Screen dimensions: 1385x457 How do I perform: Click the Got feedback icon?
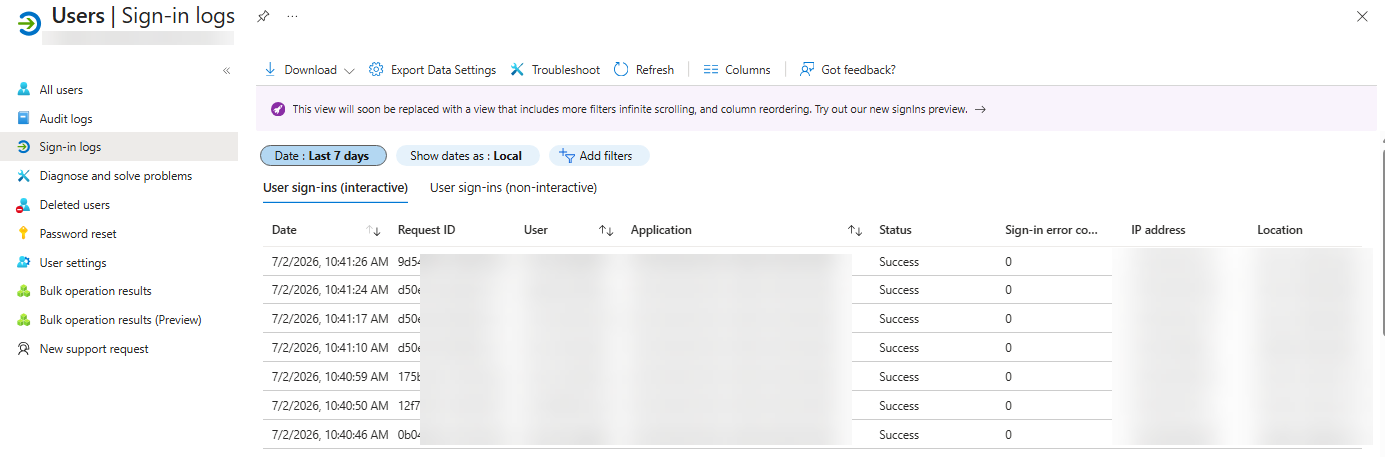coord(807,69)
